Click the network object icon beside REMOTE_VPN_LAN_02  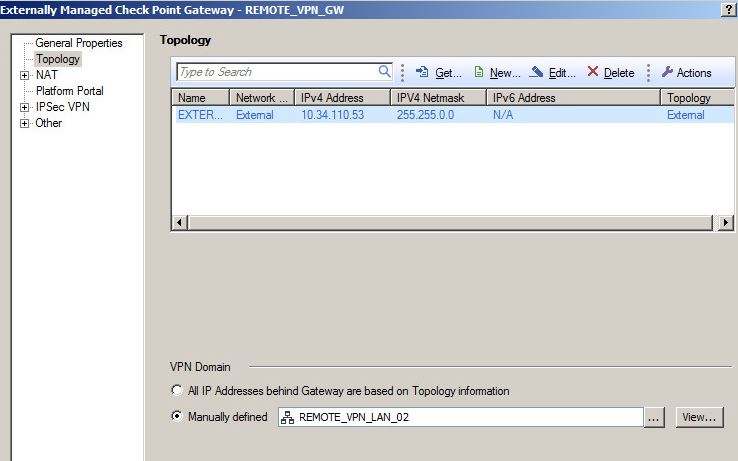pos(288,417)
